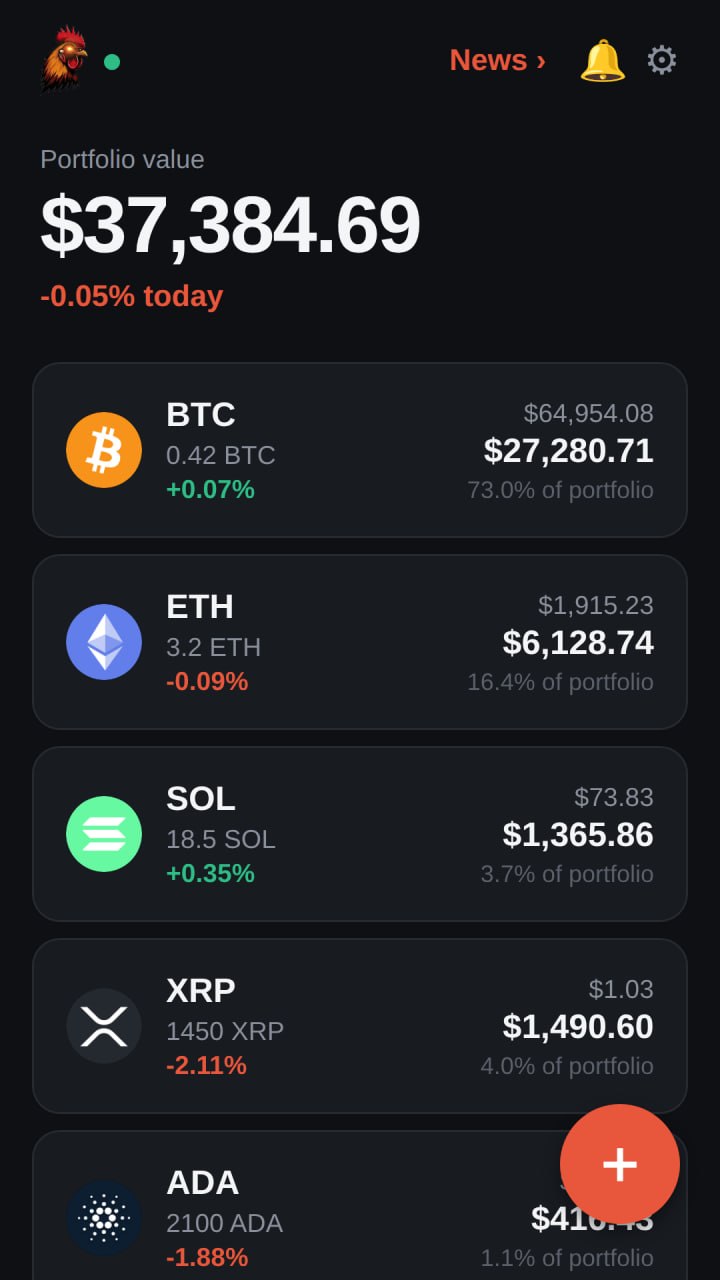The height and width of the screenshot is (1280, 720).
Task: Open the BTC holding card
Action: click(360, 450)
